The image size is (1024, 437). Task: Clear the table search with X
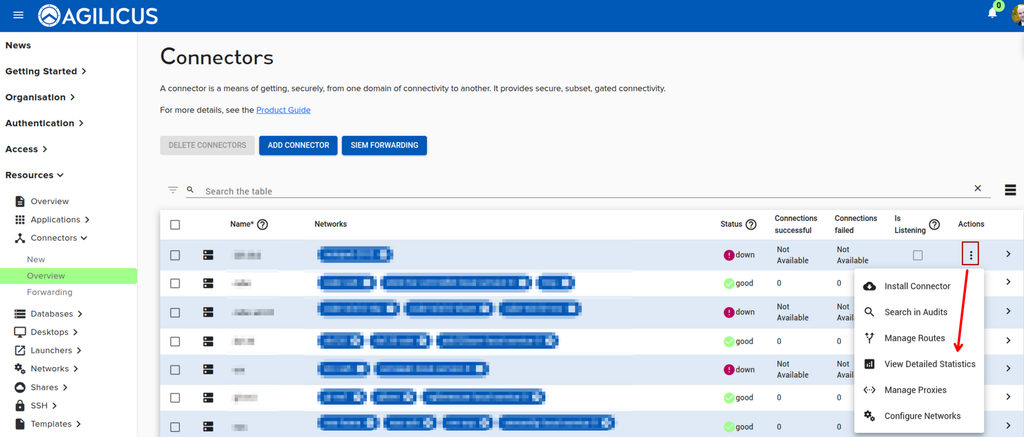coord(978,188)
